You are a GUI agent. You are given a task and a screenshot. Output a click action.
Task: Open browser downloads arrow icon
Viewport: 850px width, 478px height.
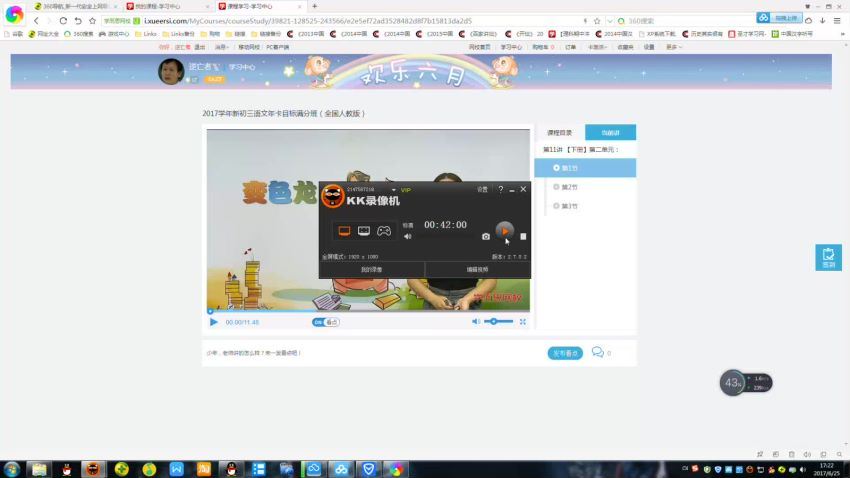(x=822, y=21)
